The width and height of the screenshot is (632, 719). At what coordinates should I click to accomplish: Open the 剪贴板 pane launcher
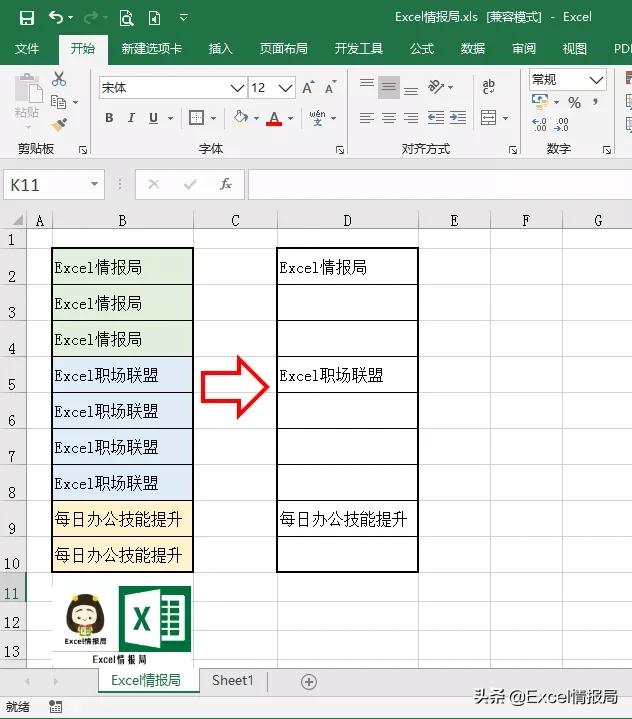click(x=83, y=150)
